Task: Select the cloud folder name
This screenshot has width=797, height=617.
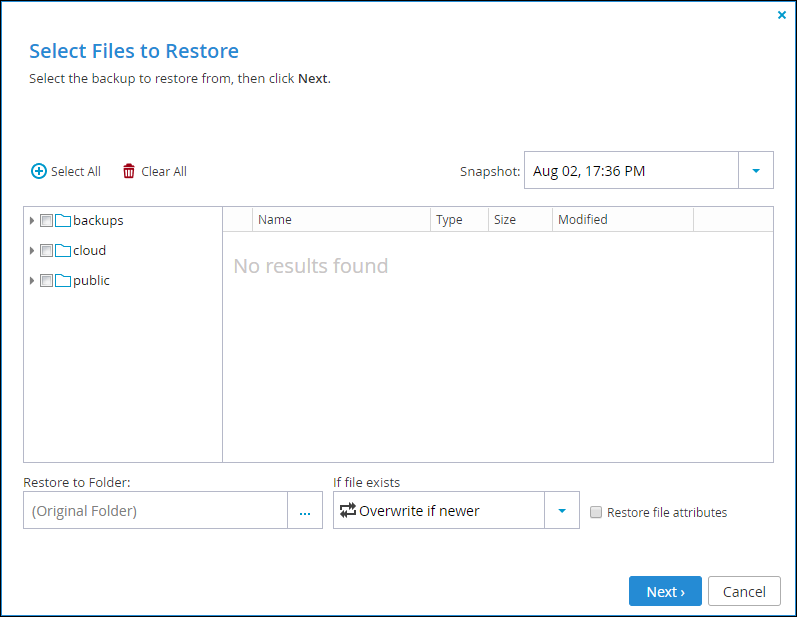Action: (89, 251)
